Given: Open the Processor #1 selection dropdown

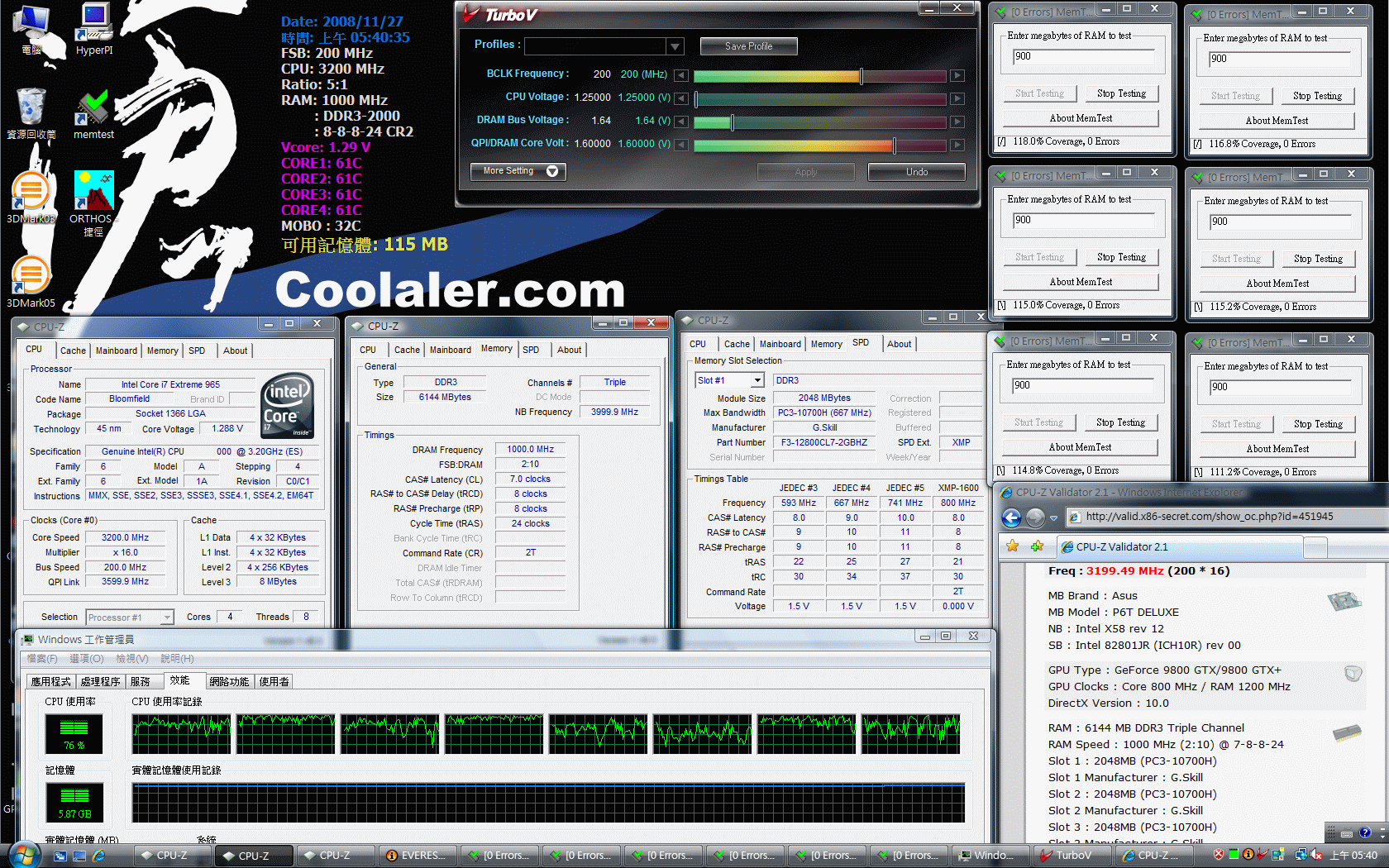Looking at the screenshot, I should (167, 618).
